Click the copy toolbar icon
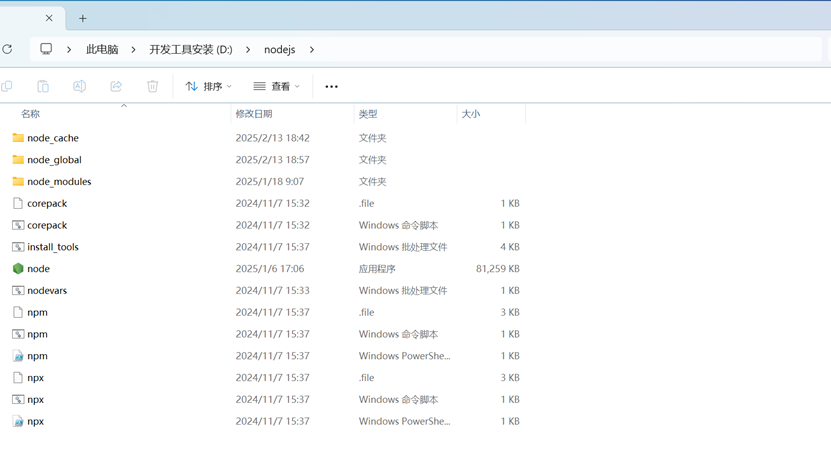 (x=6, y=86)
